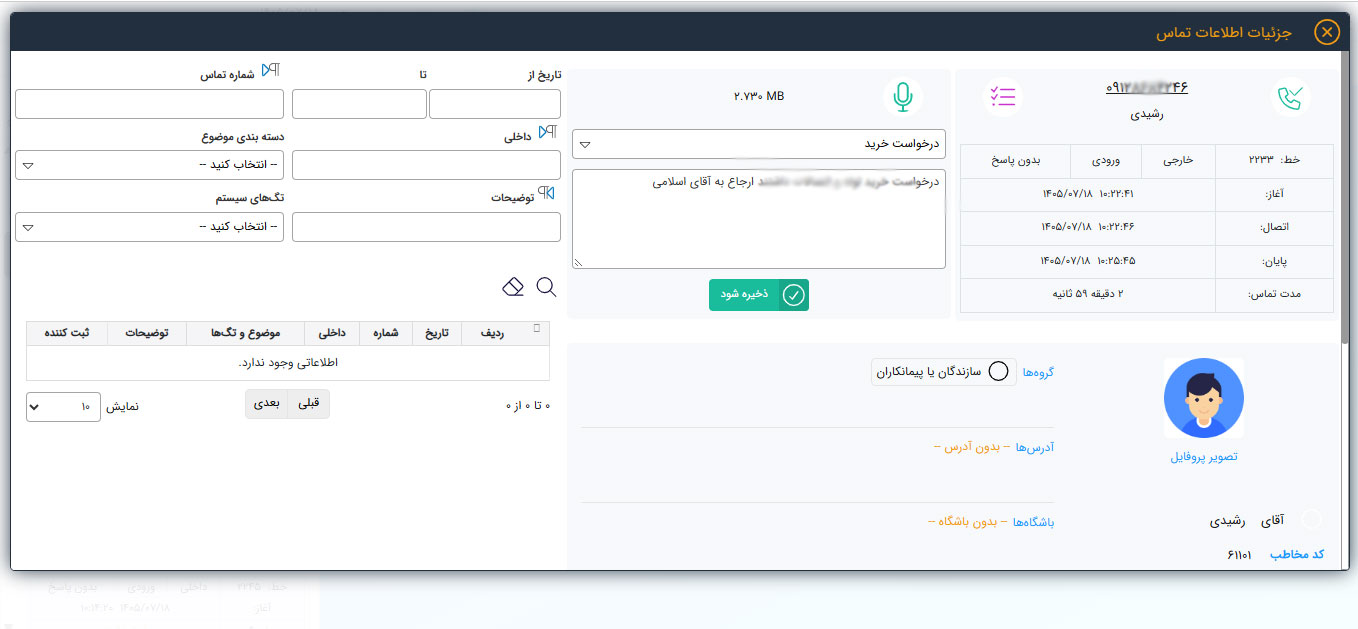
Task: Click the call notes text area
Action: 759,219
